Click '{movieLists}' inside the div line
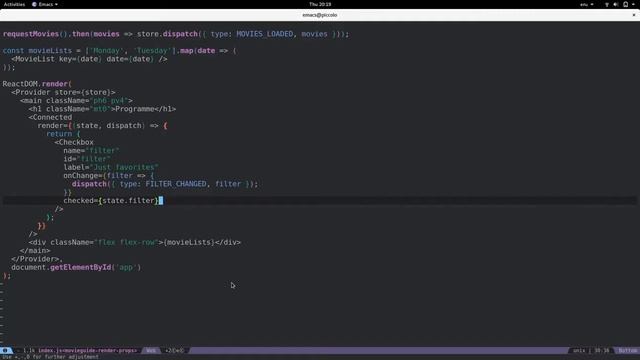The image size is (640, 360). (189, 242)
